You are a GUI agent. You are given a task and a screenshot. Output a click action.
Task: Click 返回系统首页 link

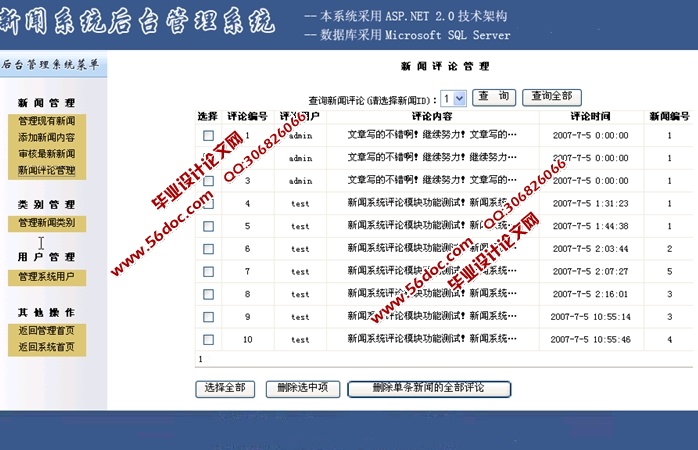pyautogui.click(x=46, y=348)
